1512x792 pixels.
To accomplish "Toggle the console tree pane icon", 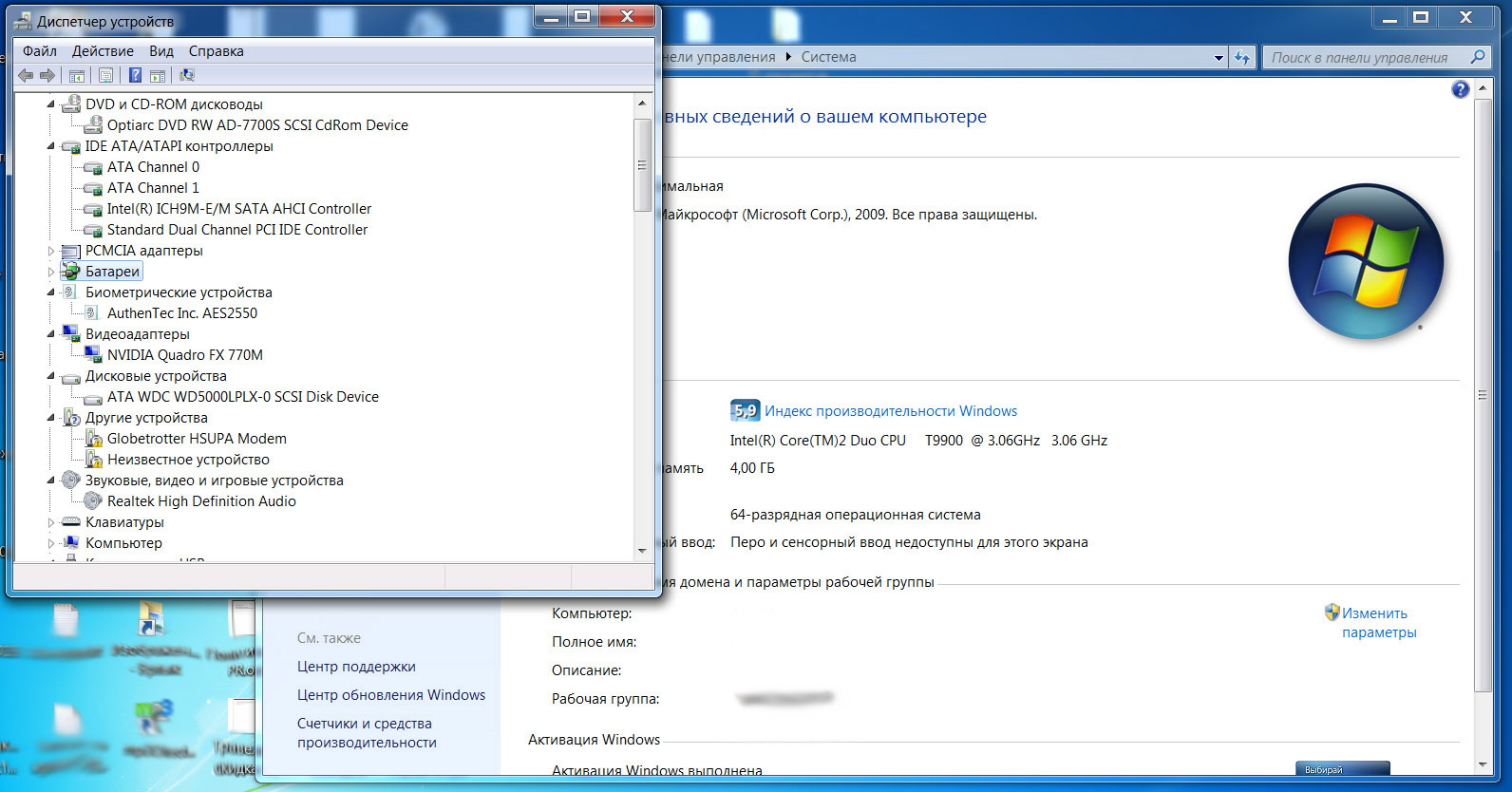I will pyautogui.click(x=77, y=75).
